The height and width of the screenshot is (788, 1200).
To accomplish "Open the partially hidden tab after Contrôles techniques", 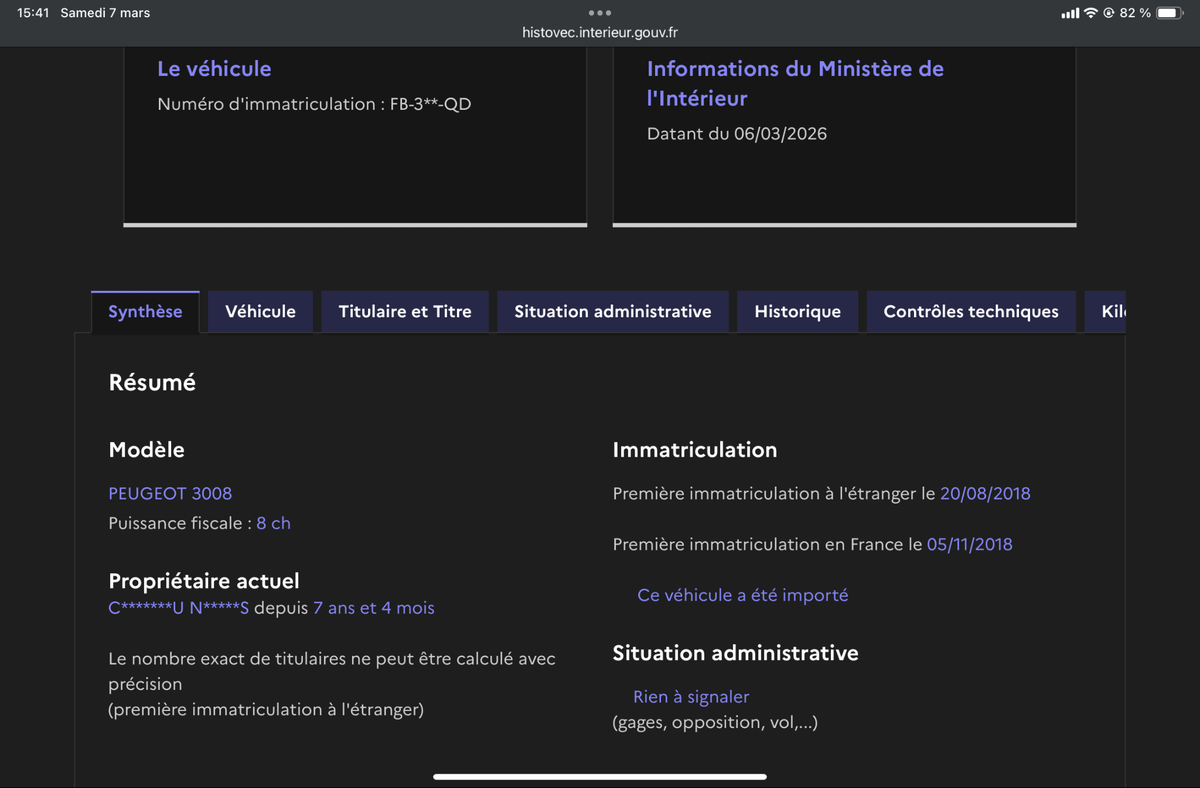I will 1112,312.
